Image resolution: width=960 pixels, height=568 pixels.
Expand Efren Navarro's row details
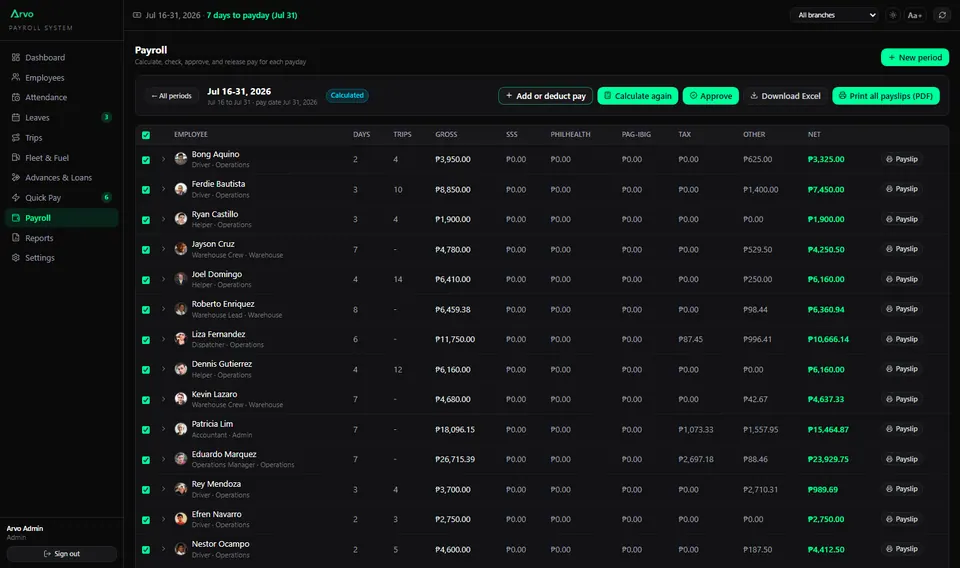(163, 519)
